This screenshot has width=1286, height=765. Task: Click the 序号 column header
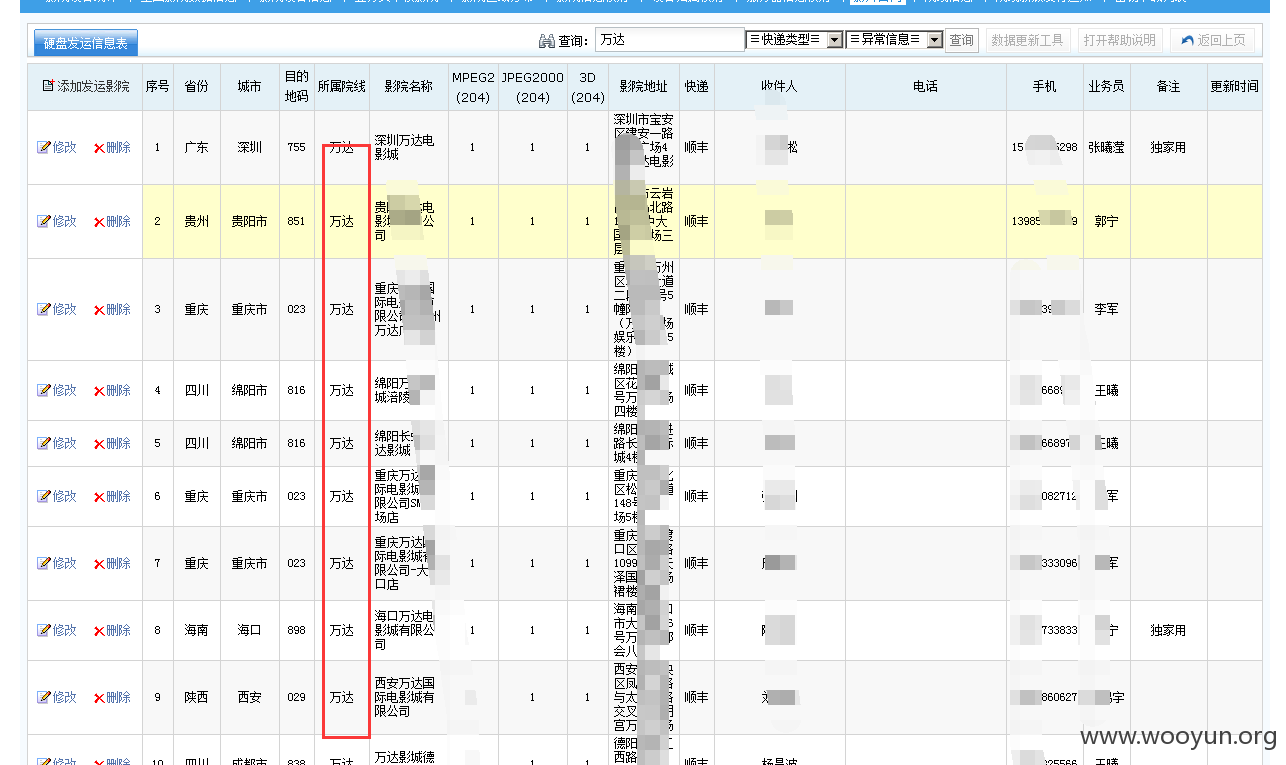tap(157, 87)
